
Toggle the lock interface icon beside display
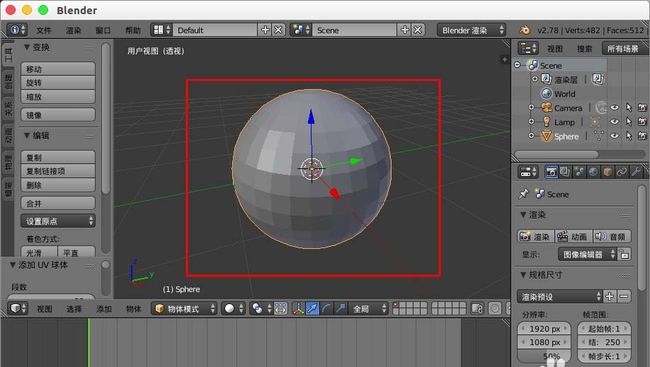coord(624,254)
